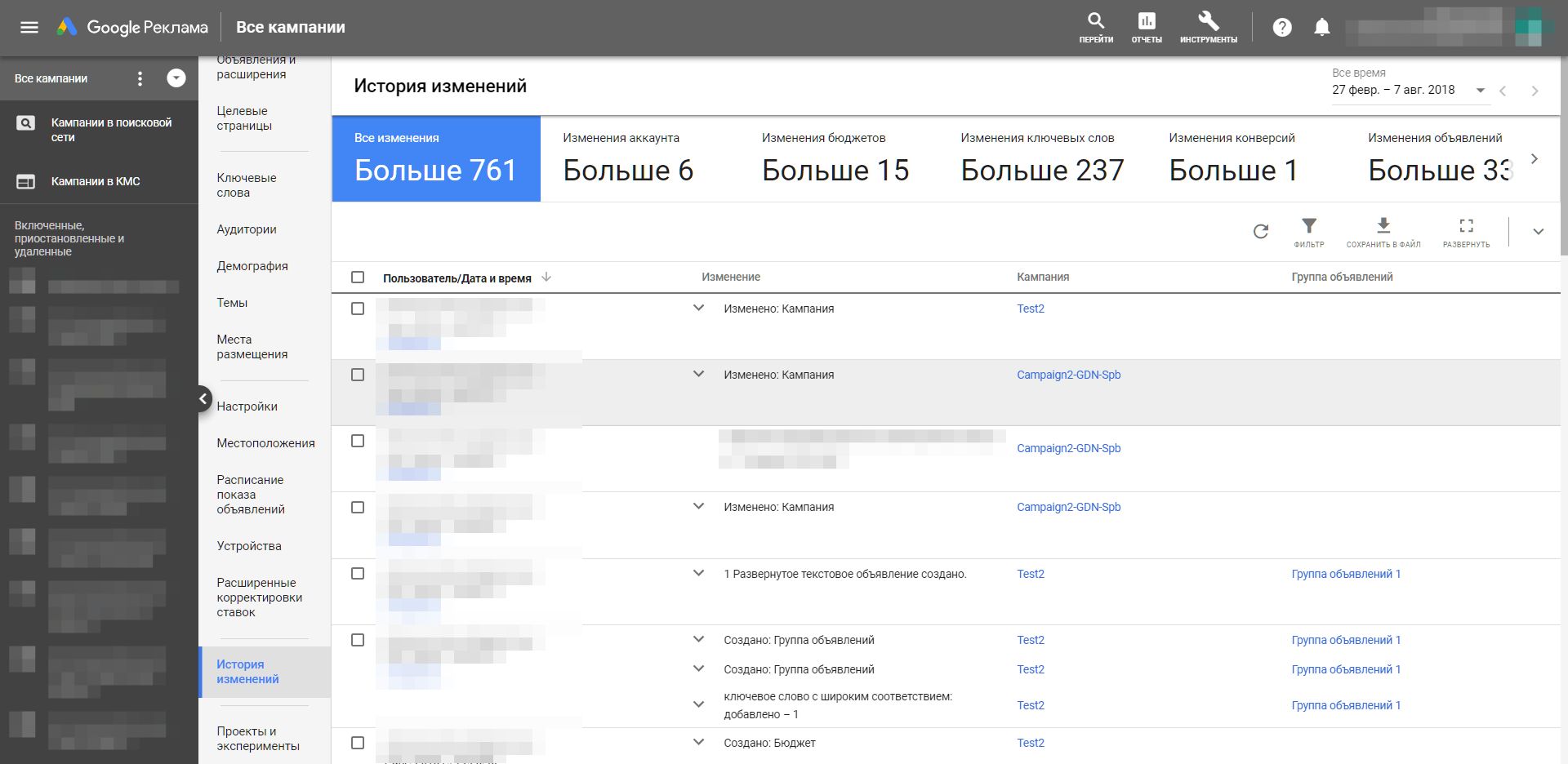1568x764 pixels.
Task: Open 'Ключевые слова' in the side menu
Action: (247, 185)
